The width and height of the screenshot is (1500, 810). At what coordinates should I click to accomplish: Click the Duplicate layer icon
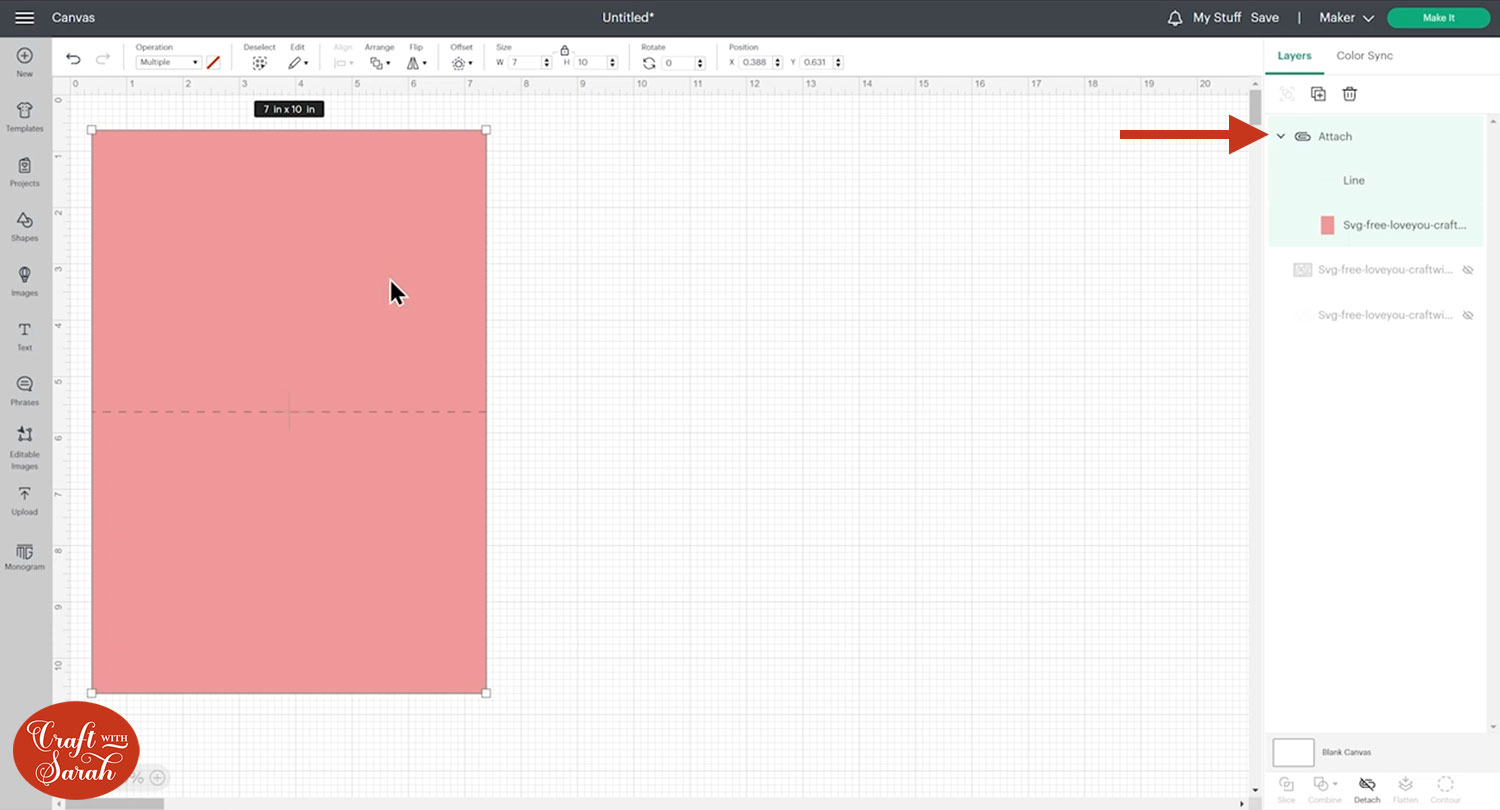(1318, 94)
